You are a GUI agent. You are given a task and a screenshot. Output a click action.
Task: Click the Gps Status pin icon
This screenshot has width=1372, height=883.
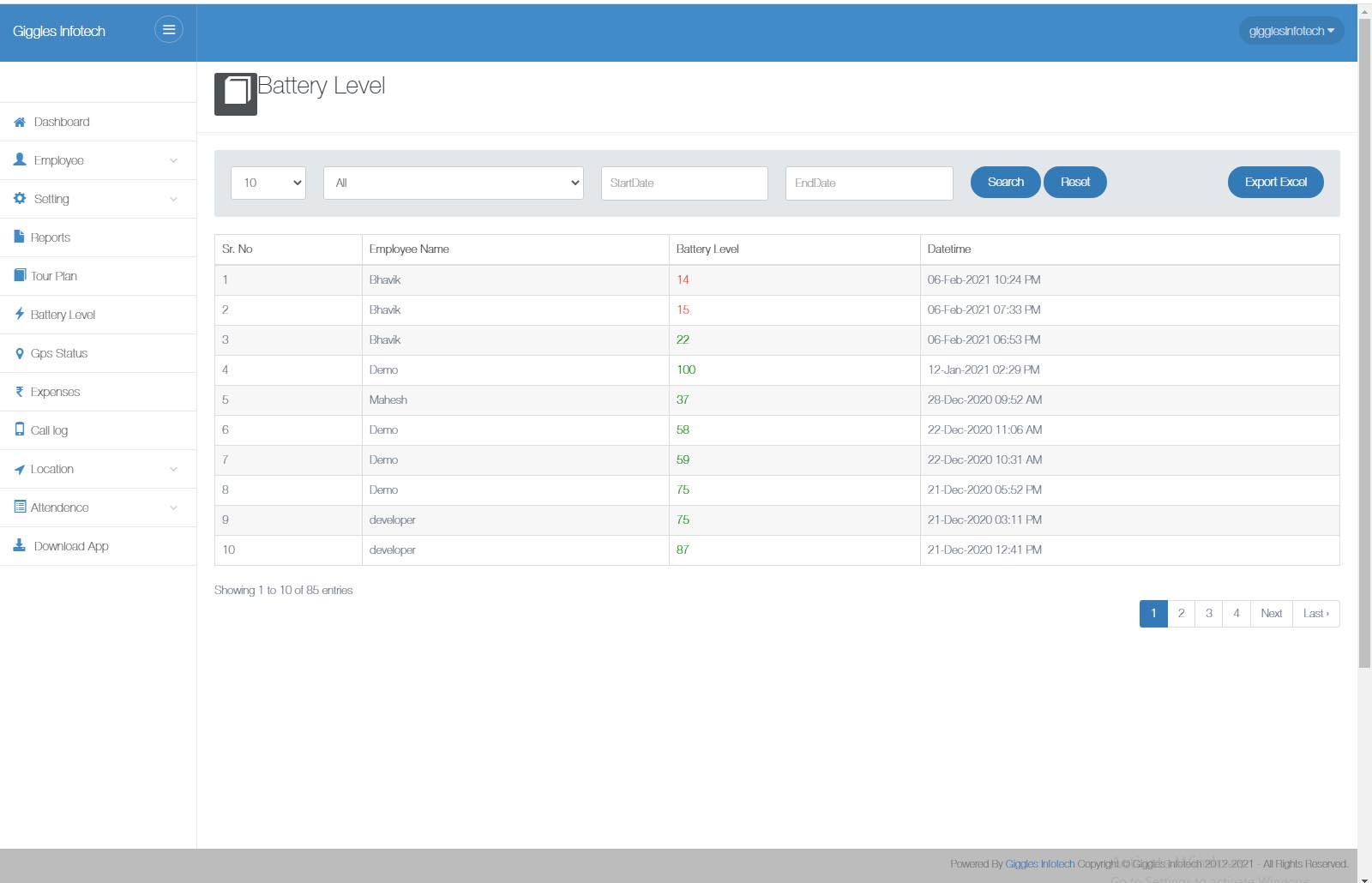tap(20, 353)
